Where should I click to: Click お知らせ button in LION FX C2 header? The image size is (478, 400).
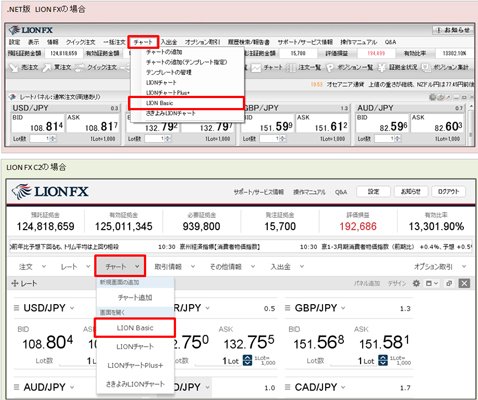pos(411,192)
